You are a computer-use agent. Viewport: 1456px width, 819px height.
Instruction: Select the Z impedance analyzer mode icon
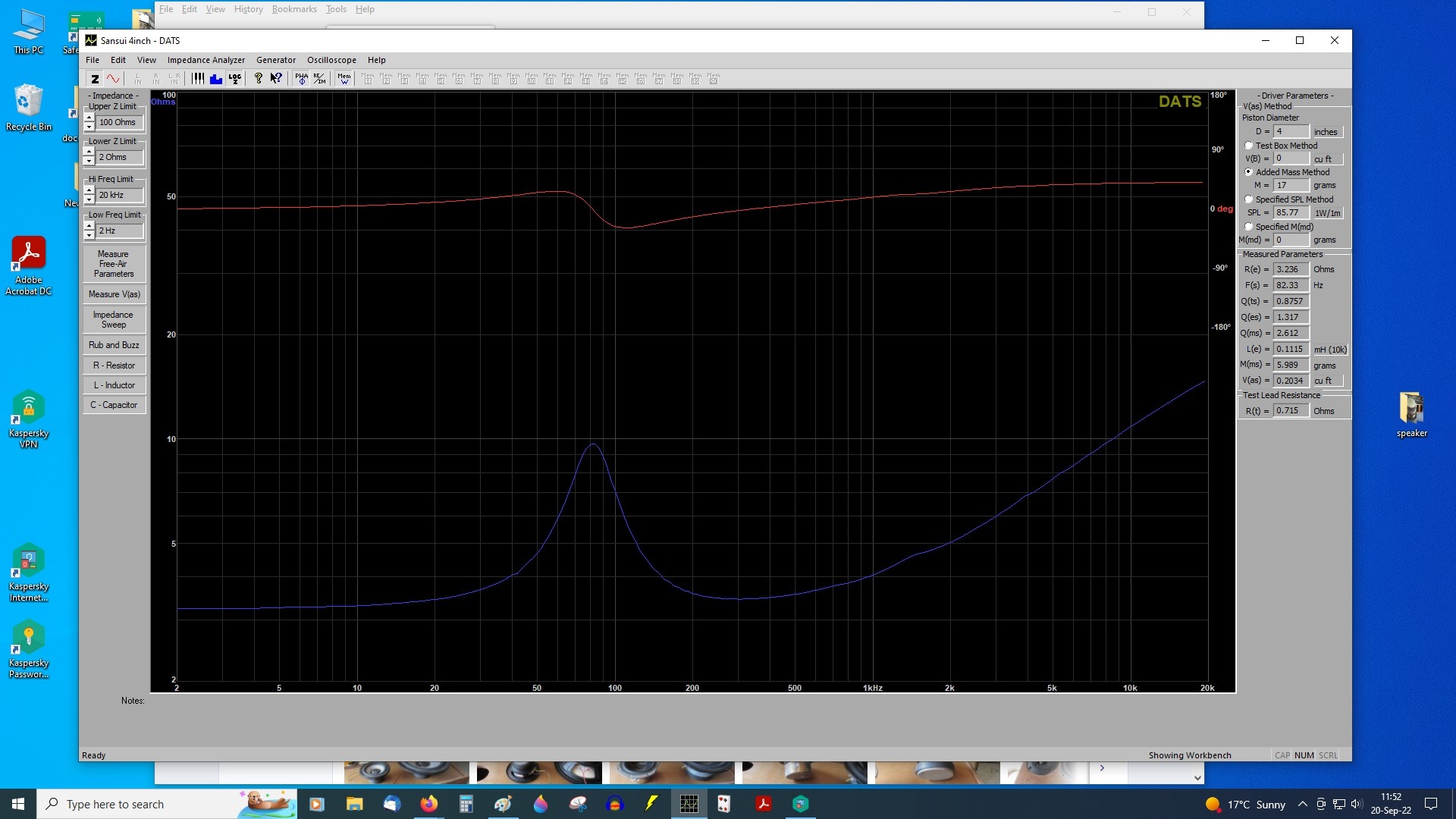(x=95, y=78)
